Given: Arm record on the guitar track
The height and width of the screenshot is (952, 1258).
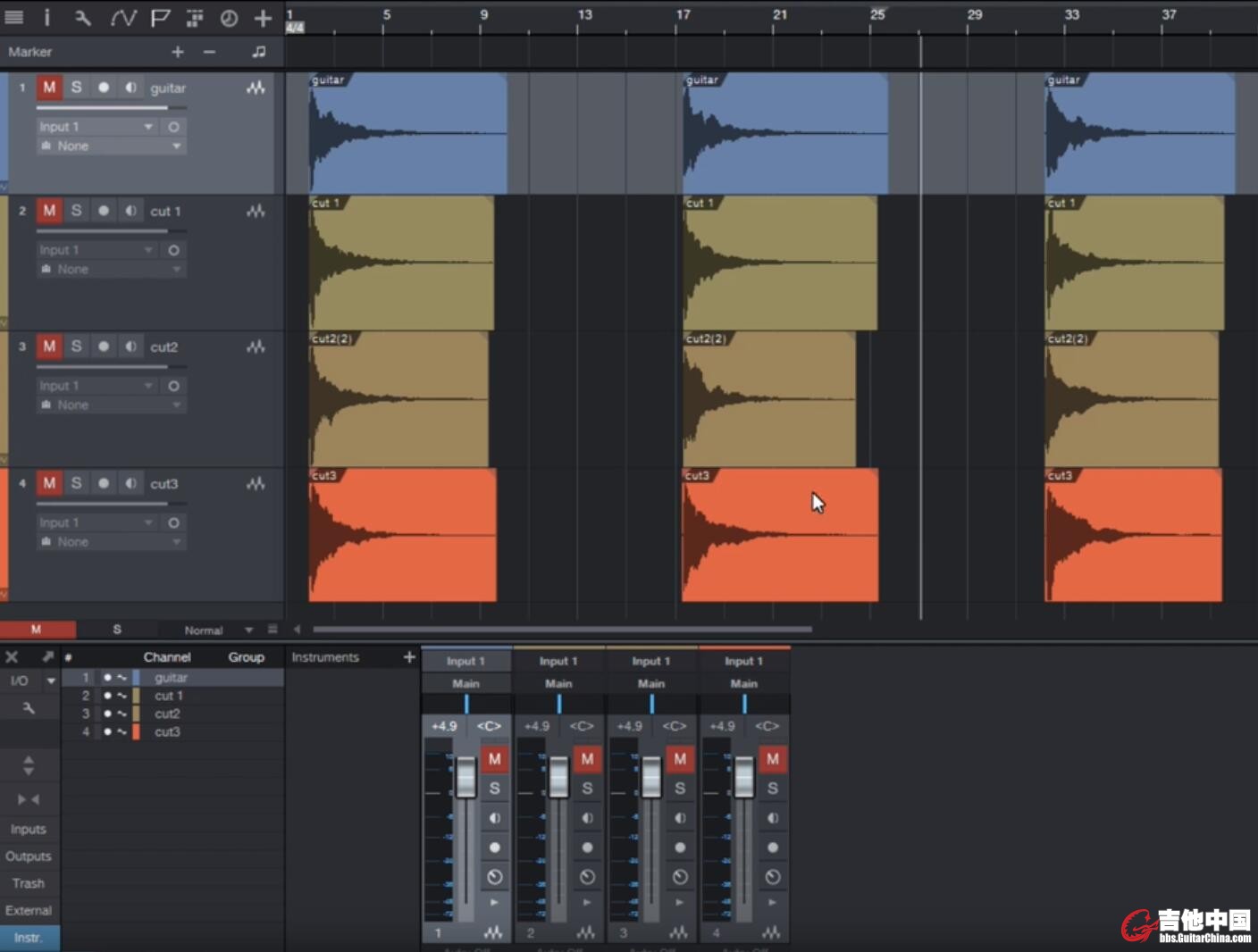Looking at the screenshot, I should pos(104,87).
